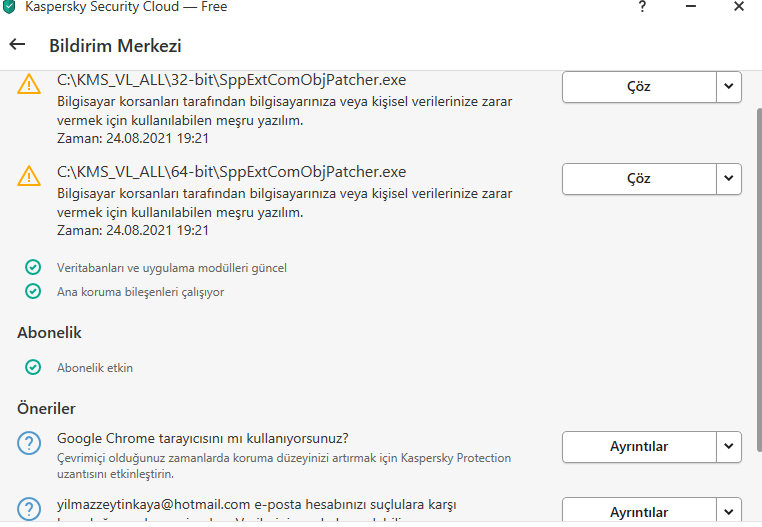Click warning triangle beside the 32-bit SppExtComObjPatcher entry
Screen dimensions: 762x527
pyautogui.click(x=29, y=84)
